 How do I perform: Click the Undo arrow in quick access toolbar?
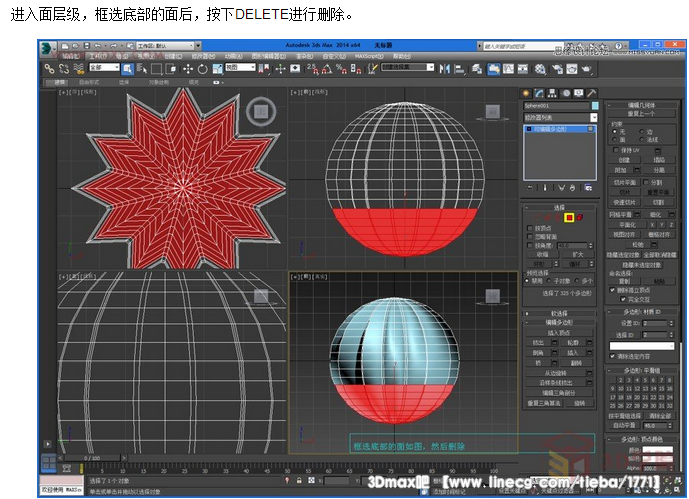(x=98, y=46)
